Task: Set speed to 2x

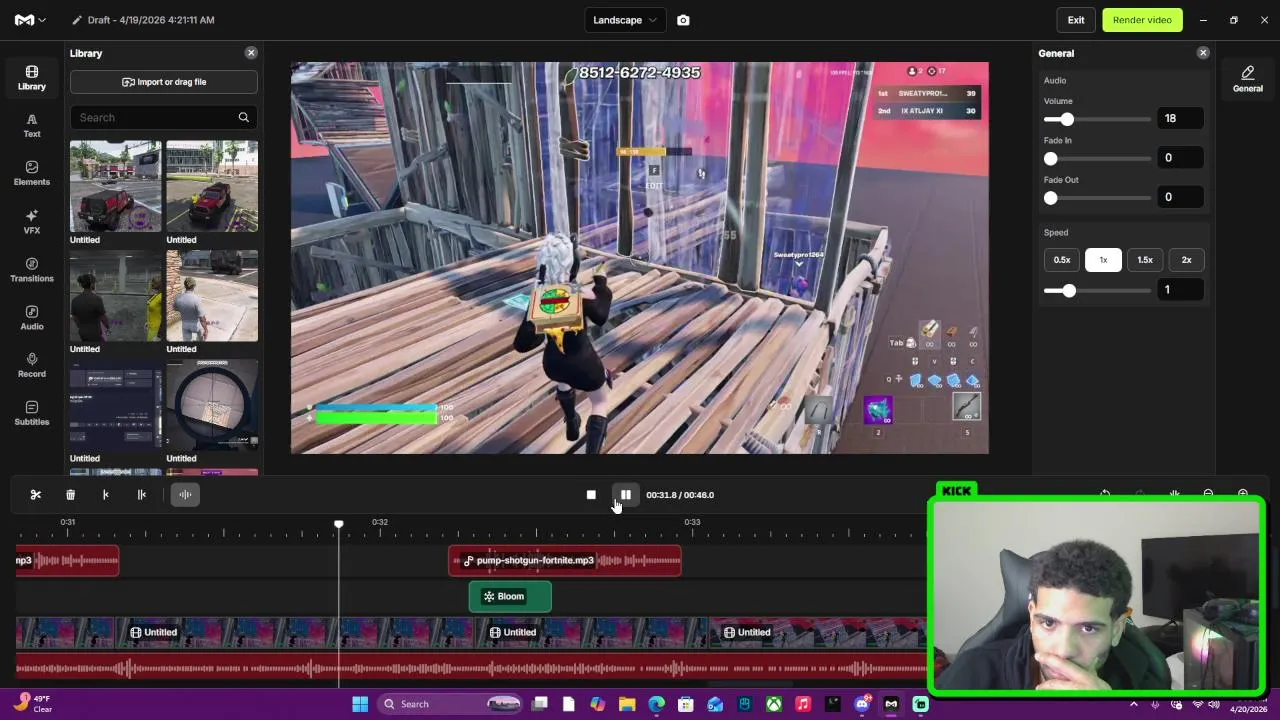Action: (1186, 260)
